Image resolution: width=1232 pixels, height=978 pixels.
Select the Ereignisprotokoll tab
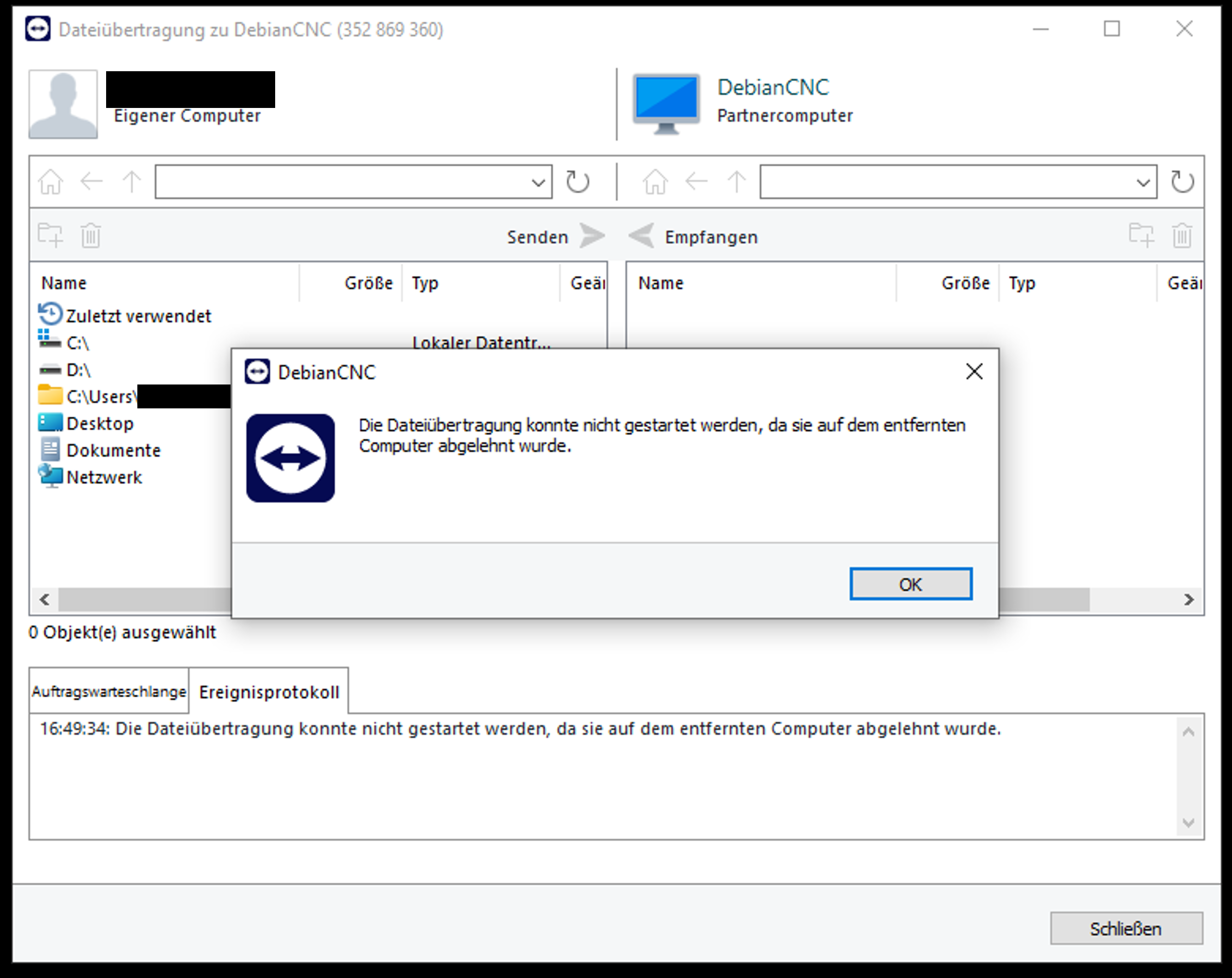click(x=269, y=692)
